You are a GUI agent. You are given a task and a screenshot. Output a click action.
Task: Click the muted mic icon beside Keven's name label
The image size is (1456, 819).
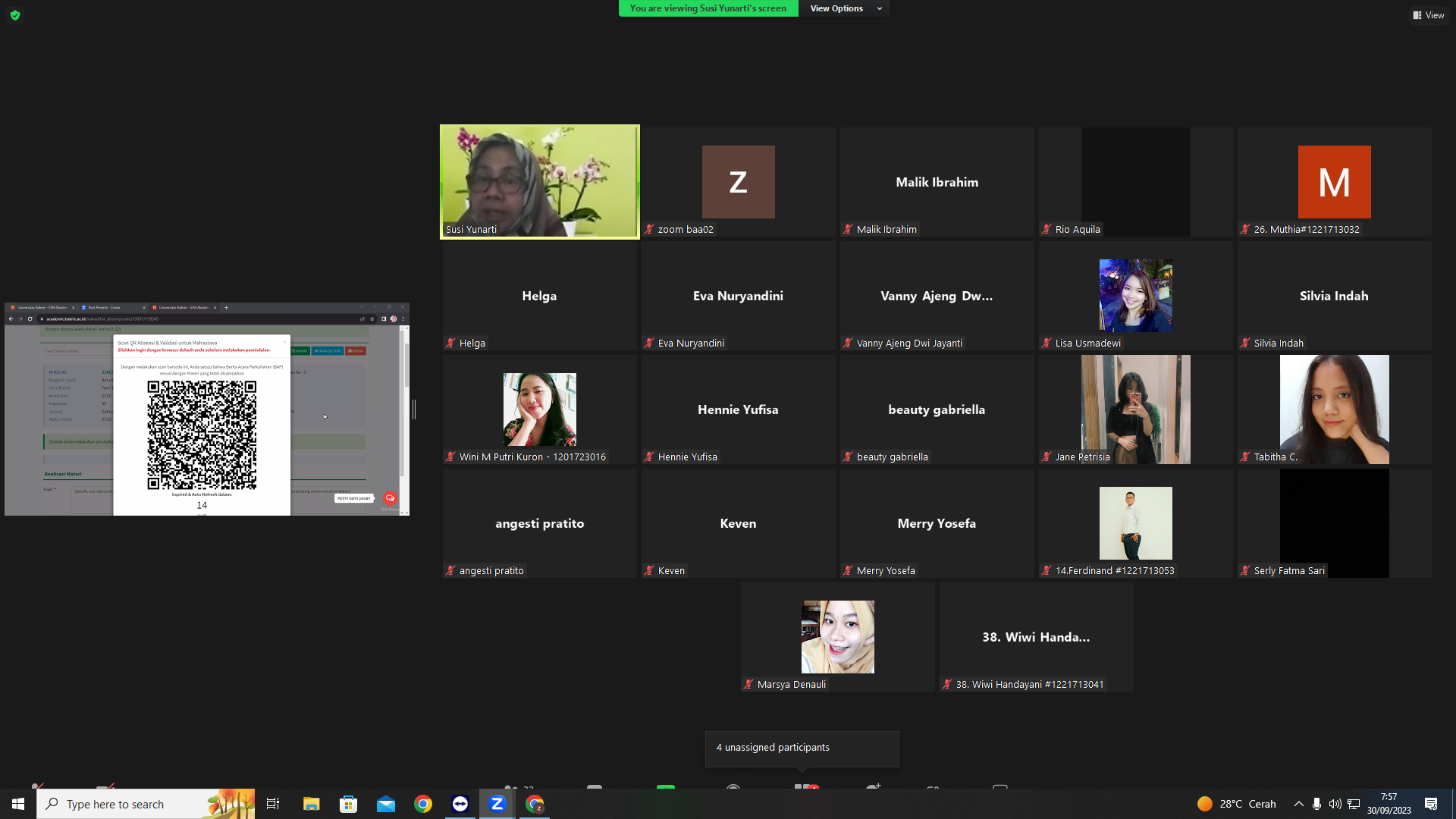coord(650,570)
